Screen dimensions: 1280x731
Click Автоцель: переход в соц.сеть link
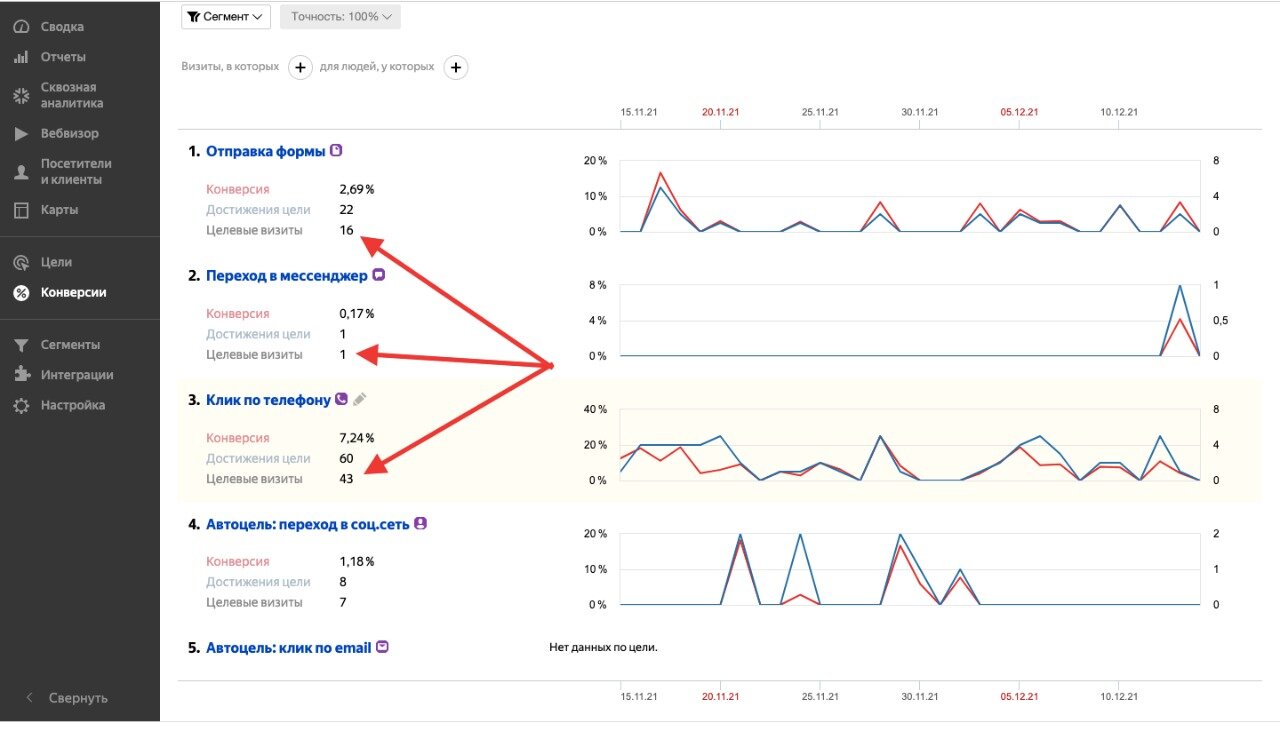[307, 524]
